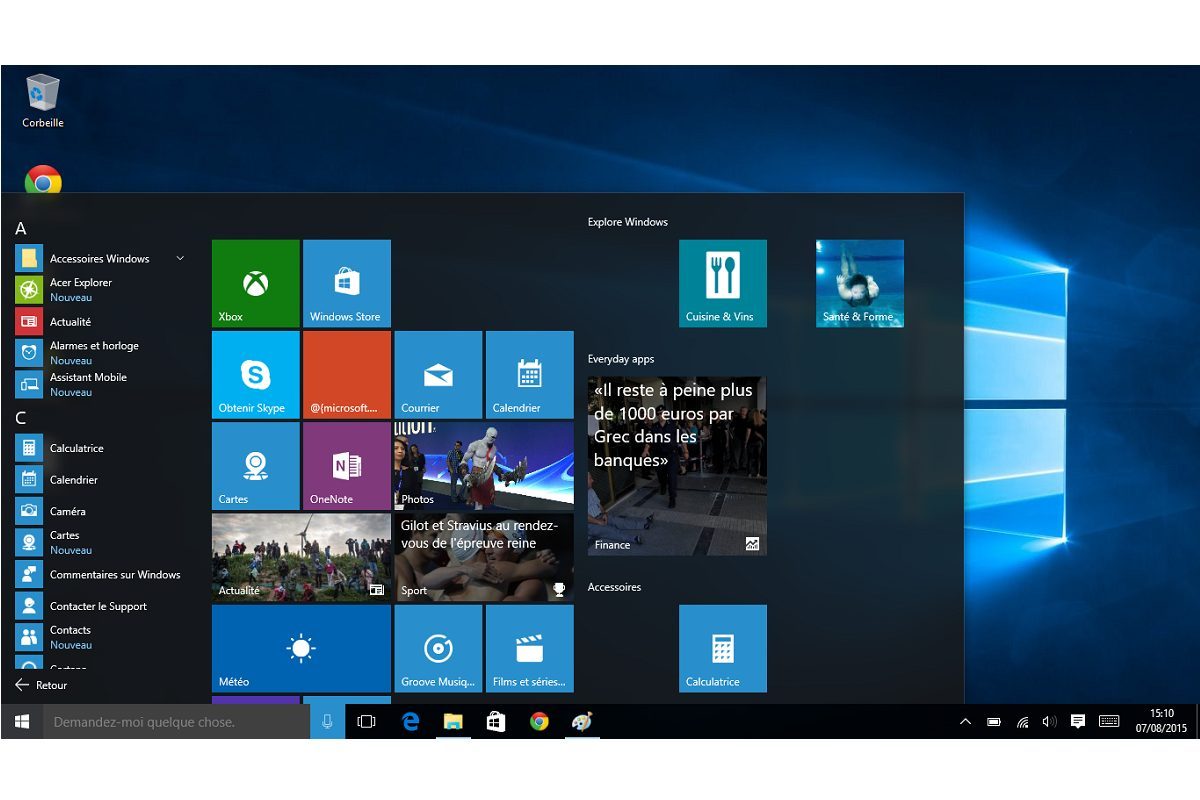
Task: Launch the Groove Musique tile
Action: [438, 648]
